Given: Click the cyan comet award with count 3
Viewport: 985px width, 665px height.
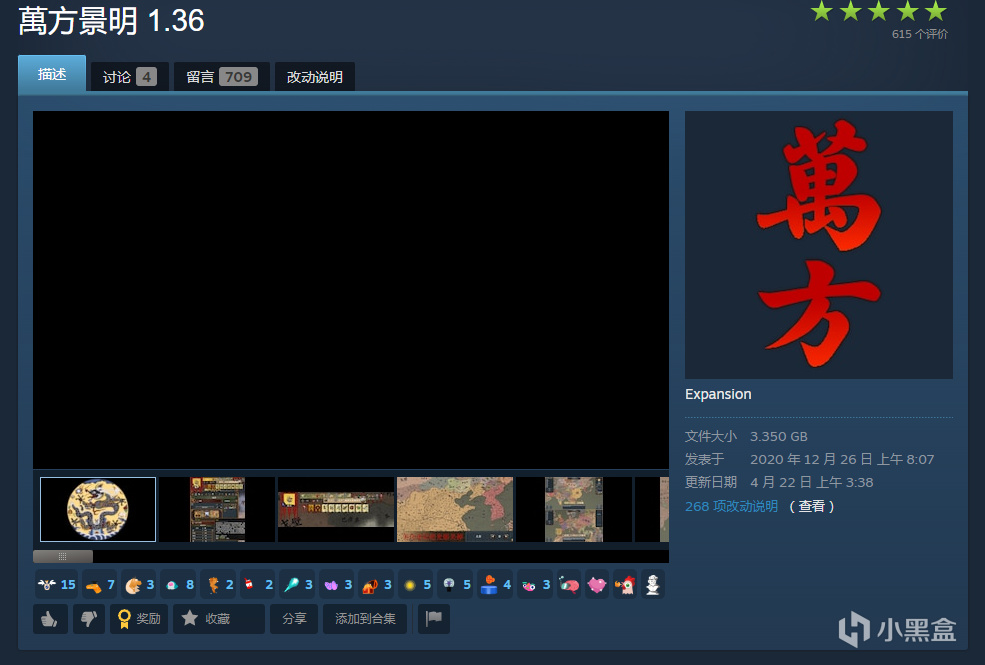Looking at the screenshot, I should pos(297,585).
